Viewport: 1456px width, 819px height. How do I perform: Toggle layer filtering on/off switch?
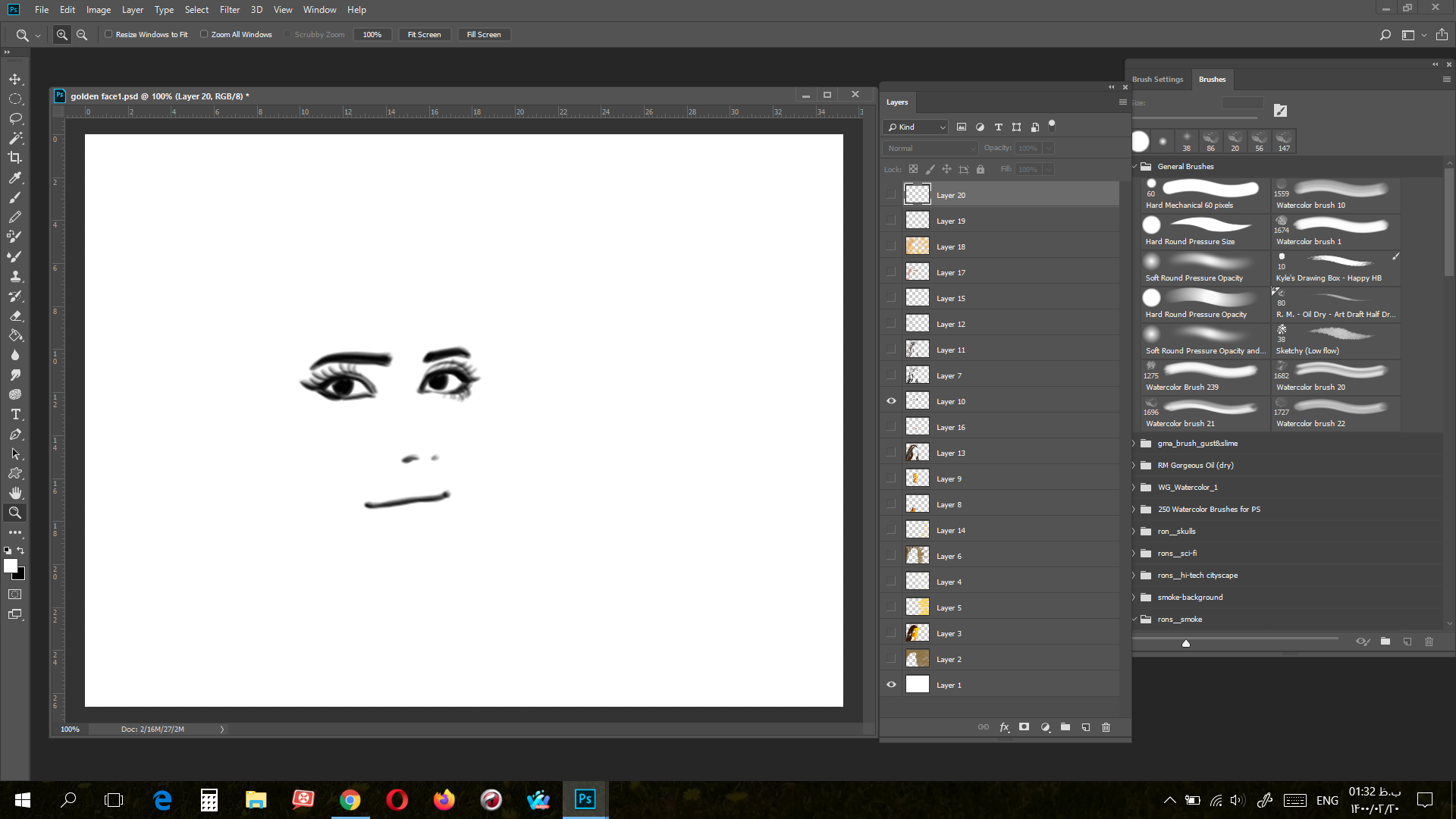click(x=1052, y=127)
